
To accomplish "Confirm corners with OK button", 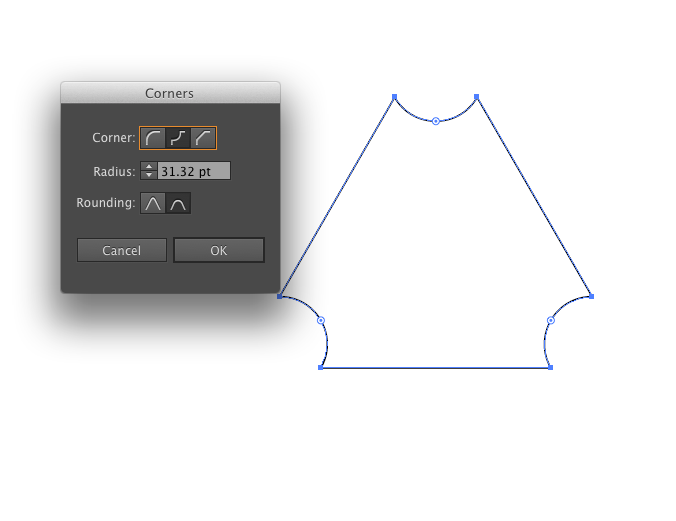I will click(x=219, y=250).
